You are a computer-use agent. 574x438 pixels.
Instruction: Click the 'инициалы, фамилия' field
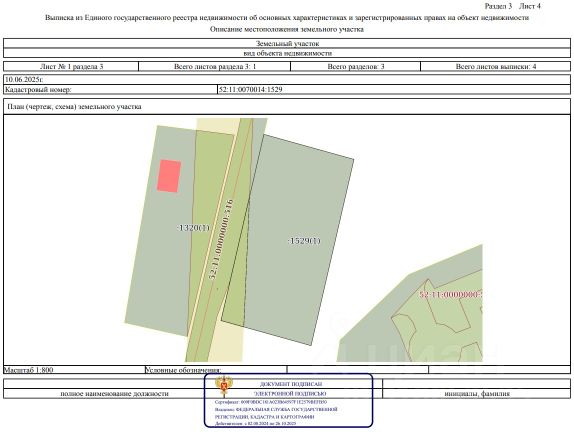point(477,394)
